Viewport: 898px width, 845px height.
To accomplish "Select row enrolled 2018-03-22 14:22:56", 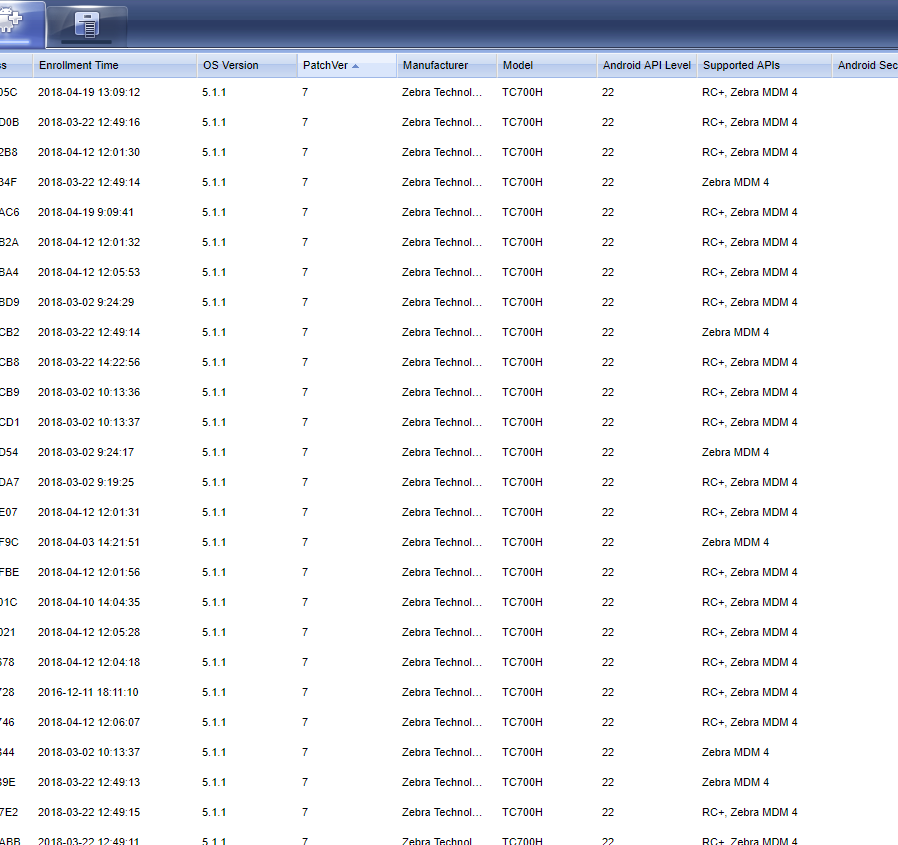I will pos(89,362).
